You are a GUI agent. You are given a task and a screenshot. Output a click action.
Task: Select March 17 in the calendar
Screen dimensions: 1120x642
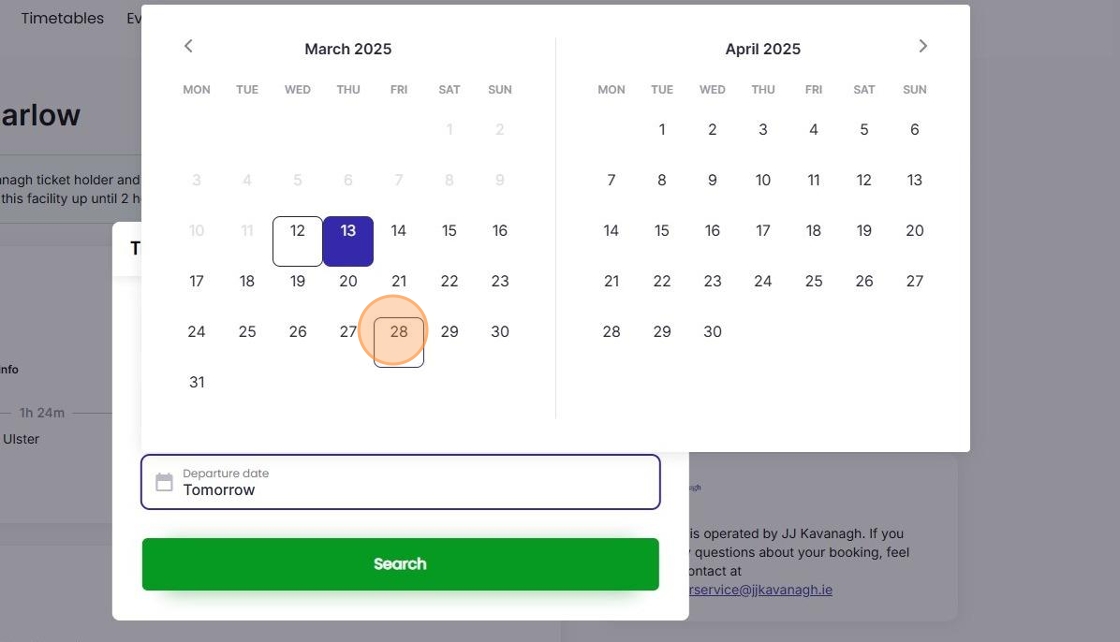click(x=196, y=282)
